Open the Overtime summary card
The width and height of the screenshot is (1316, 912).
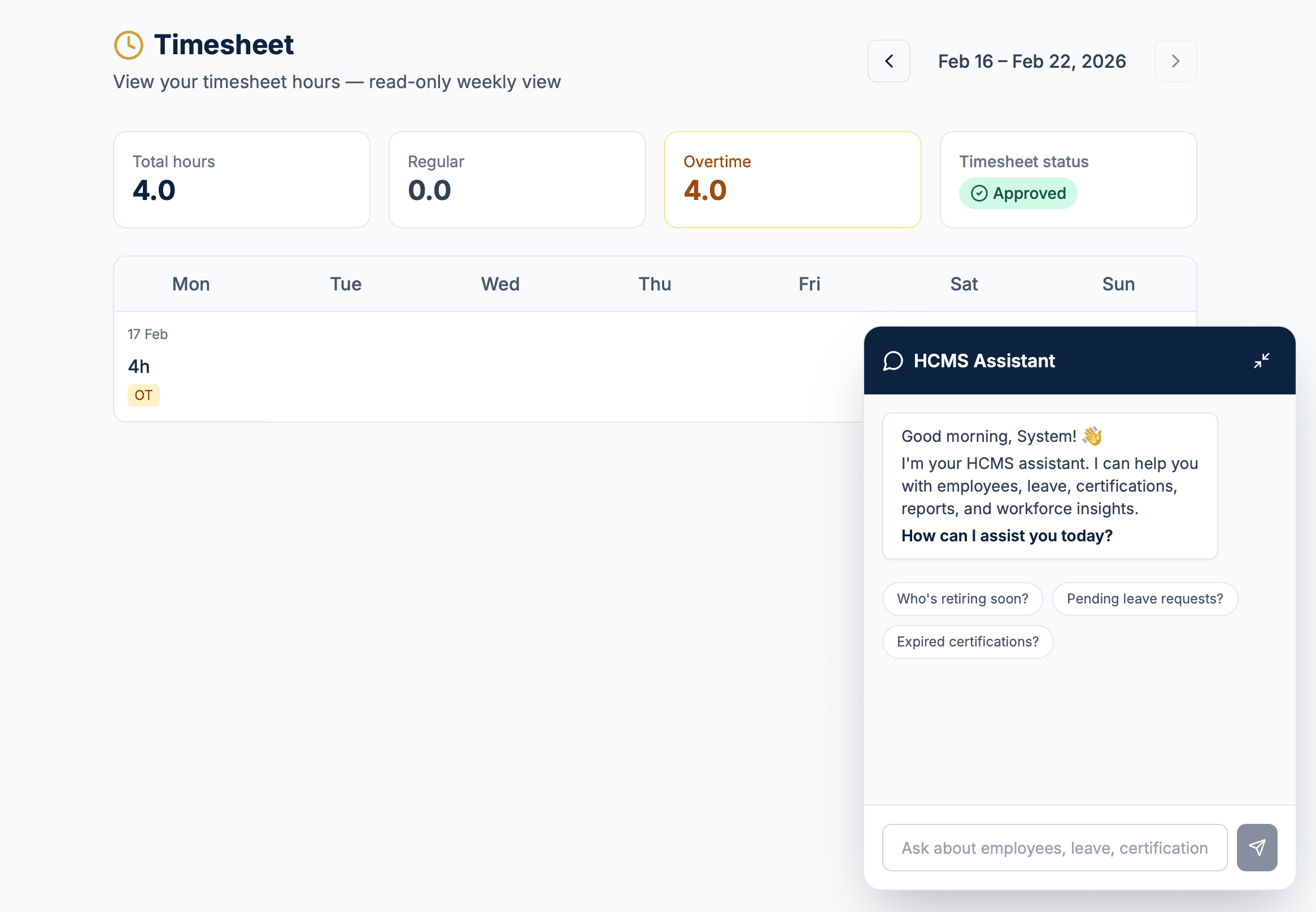point(792,180)
